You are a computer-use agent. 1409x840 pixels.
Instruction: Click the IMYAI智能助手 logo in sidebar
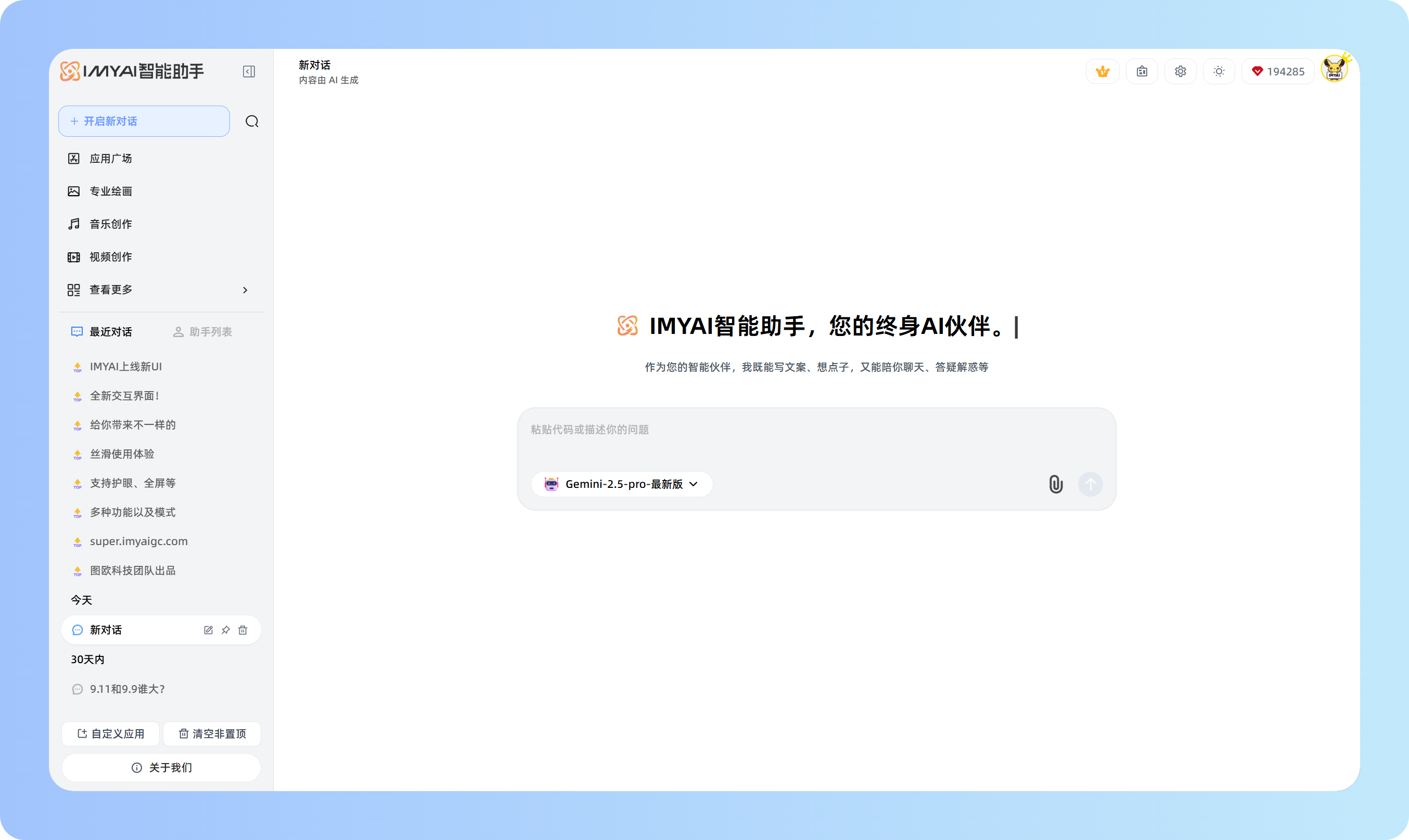click(132, 71)
